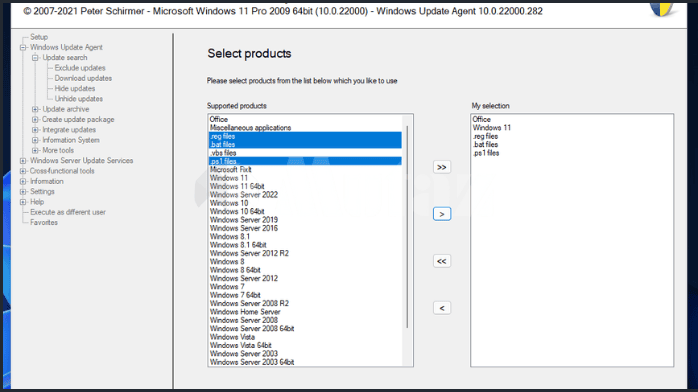The height and width of the screenshot is (392, 698).
Task: Expand the Create update package node
Action: click(x=35, y=119)
